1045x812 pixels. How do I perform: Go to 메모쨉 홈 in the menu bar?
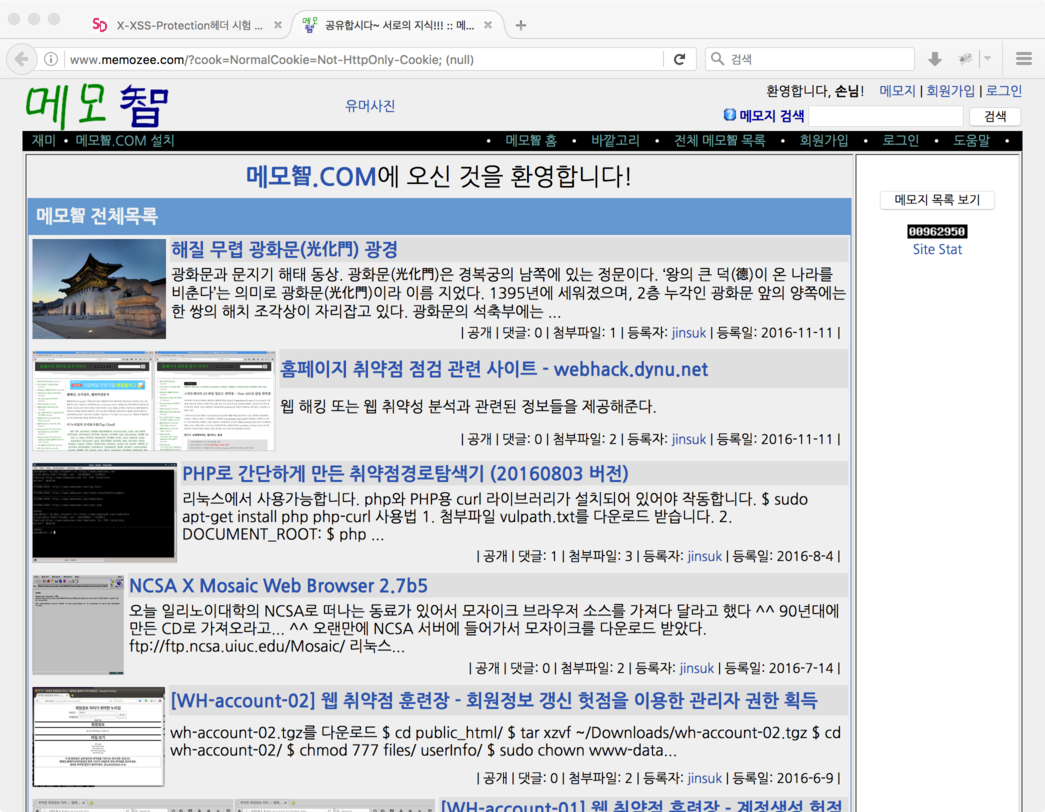[x=530, y=141]
